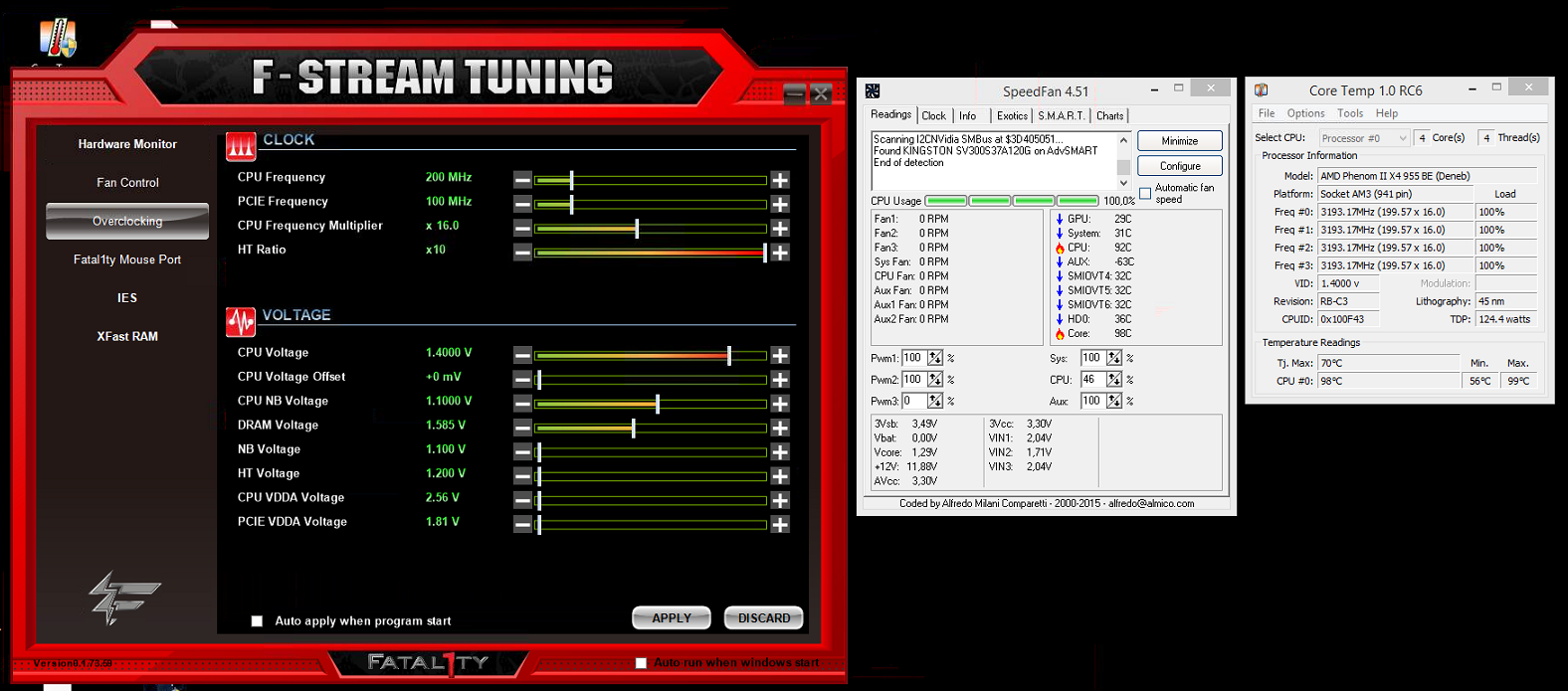Image resolution: width=1568 pixels, height=691 pixels.
Task: Enable Auto apply when program start
Action: coord(257,620)
